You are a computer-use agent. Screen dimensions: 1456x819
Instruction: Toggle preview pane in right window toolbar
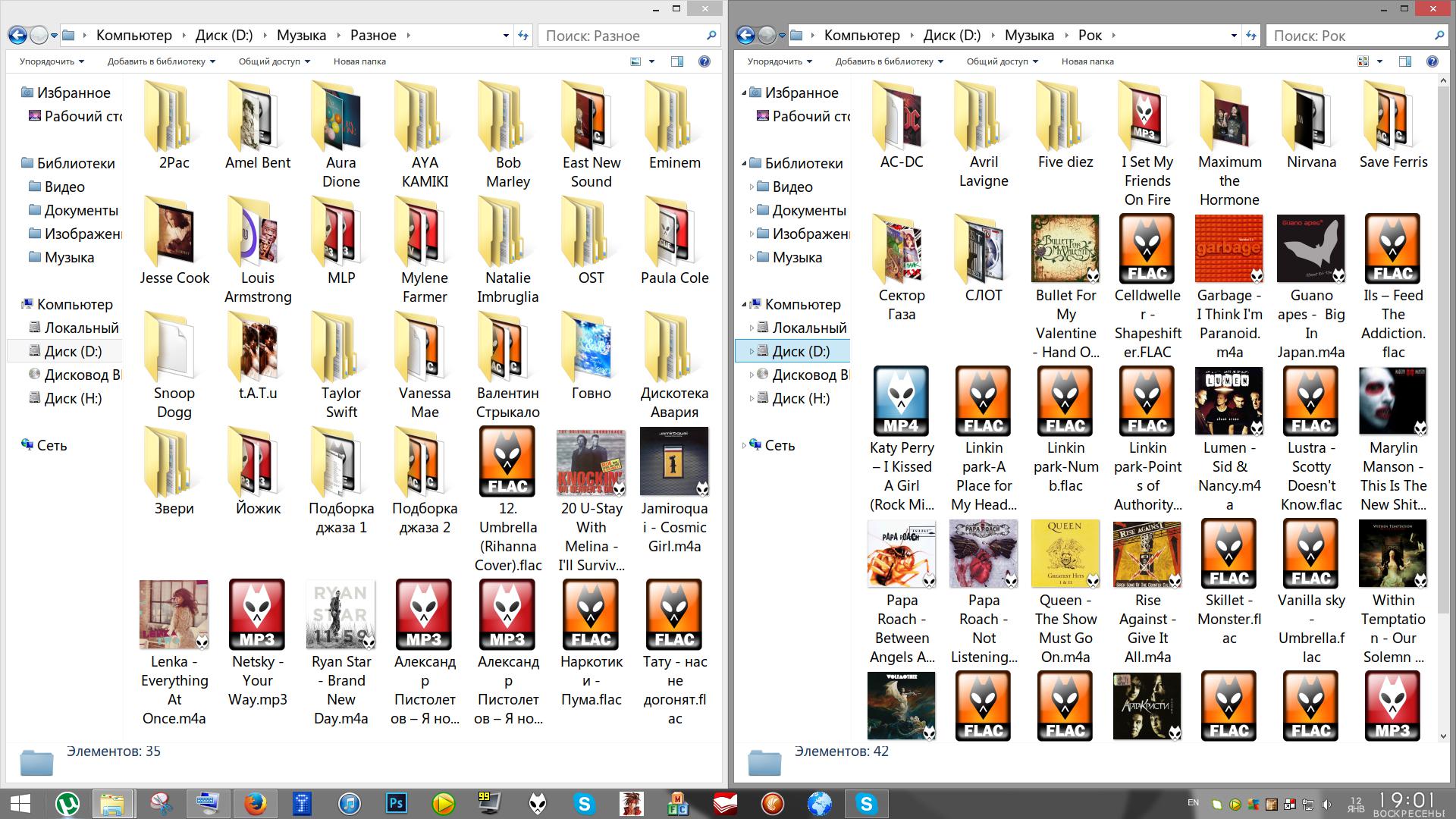[1404, 61]
